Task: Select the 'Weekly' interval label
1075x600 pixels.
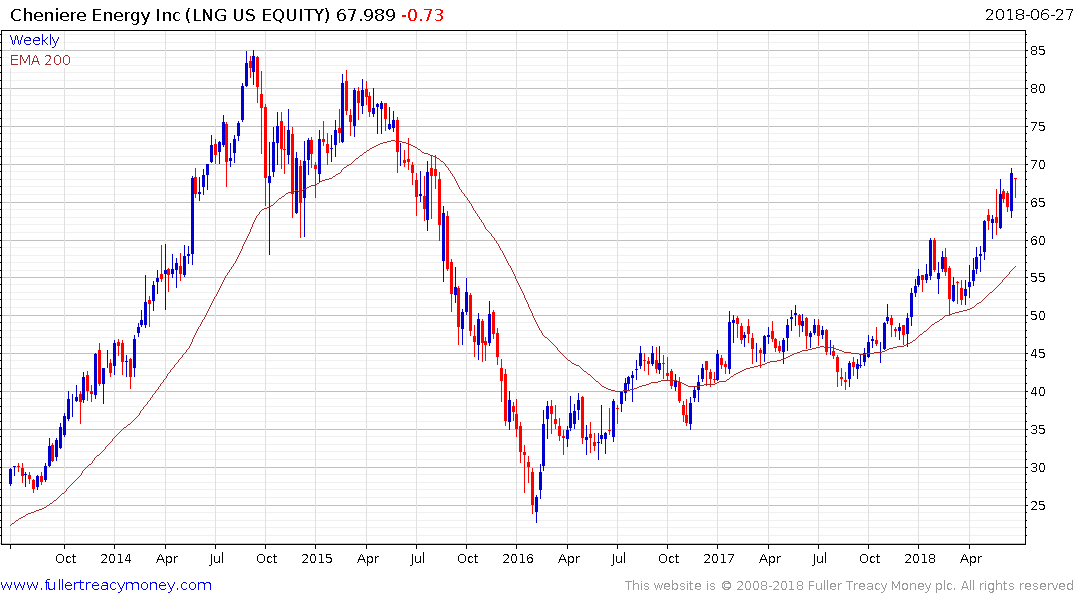Action: pos(34,40)
